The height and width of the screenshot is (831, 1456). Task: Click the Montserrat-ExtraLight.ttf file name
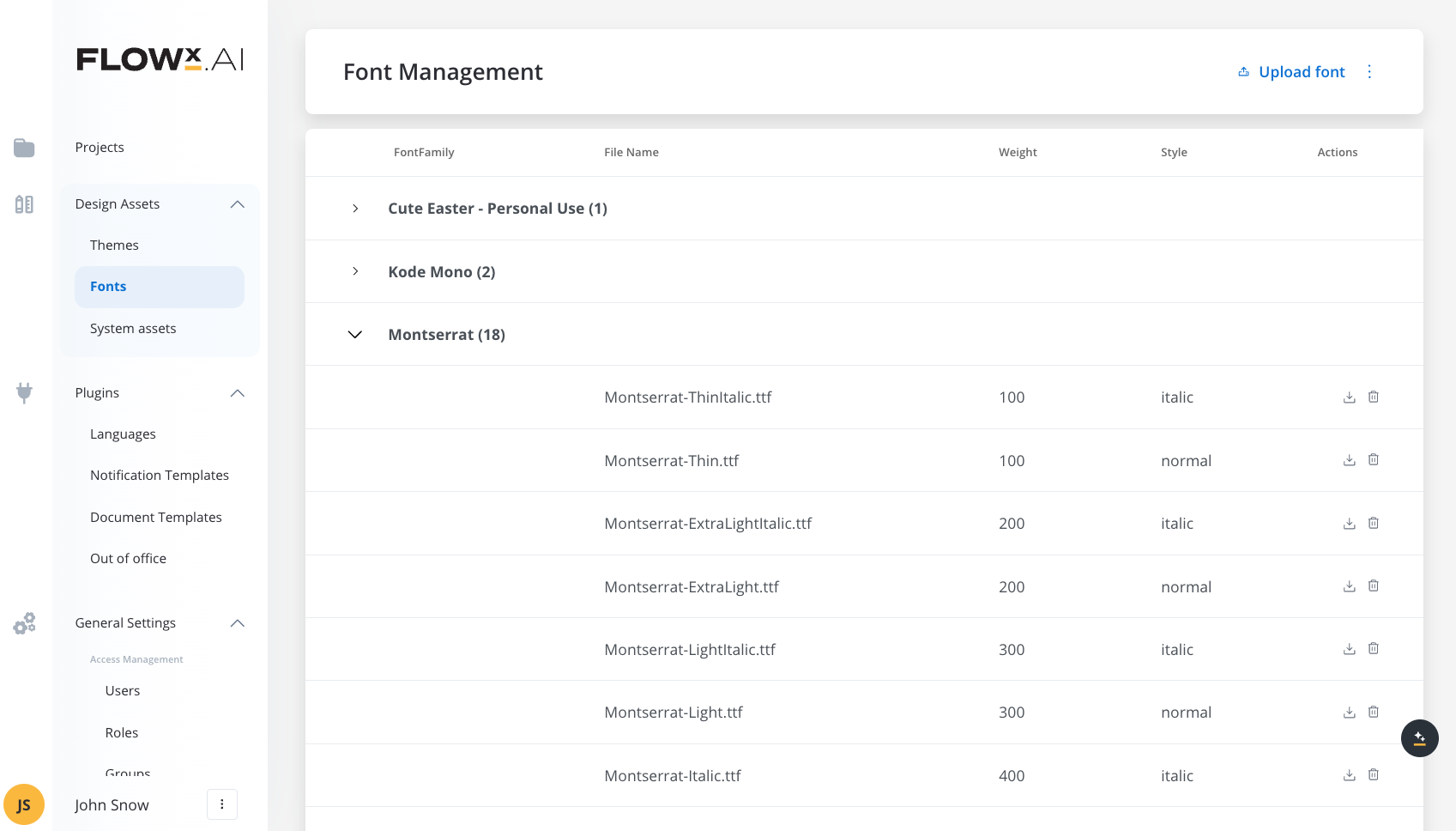click(692, 587)
